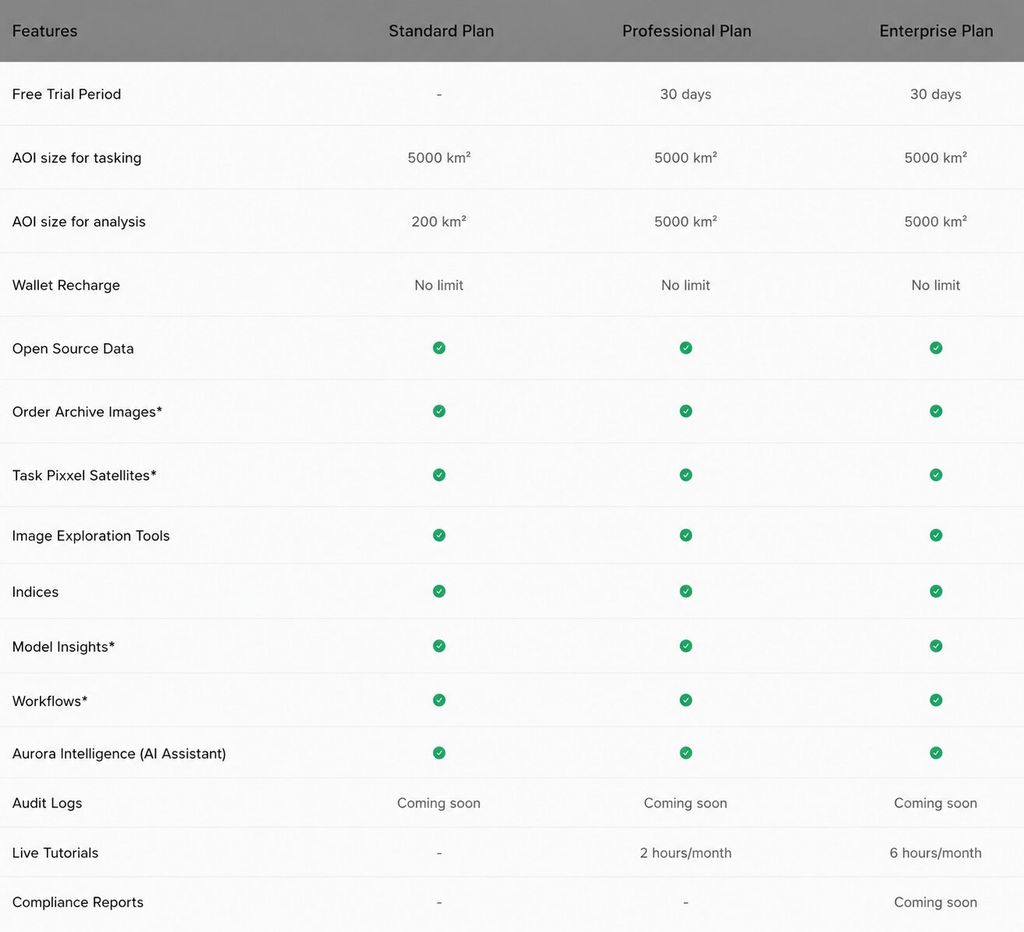Select the Live Tutorials row label
The width and height of the screenshot is (1024, 932).
pos(55,853)
